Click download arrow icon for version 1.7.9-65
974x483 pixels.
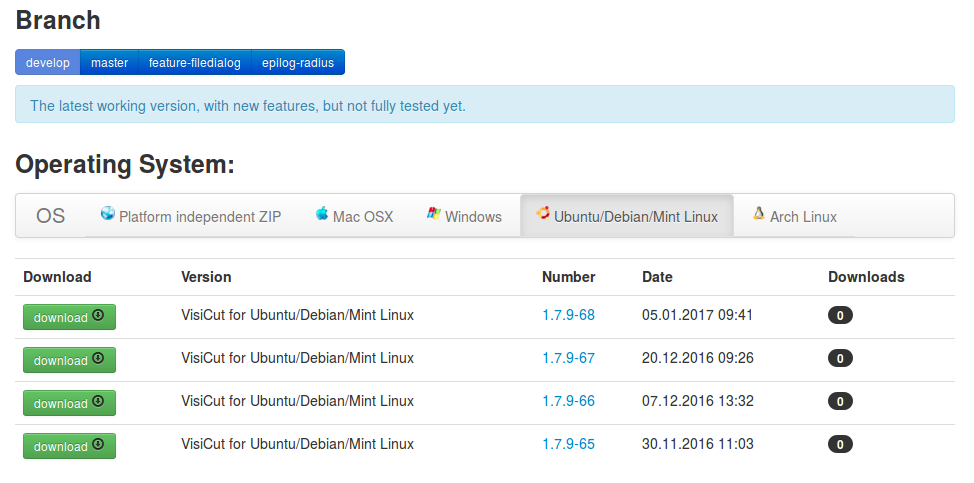click(x=98, y=444)
